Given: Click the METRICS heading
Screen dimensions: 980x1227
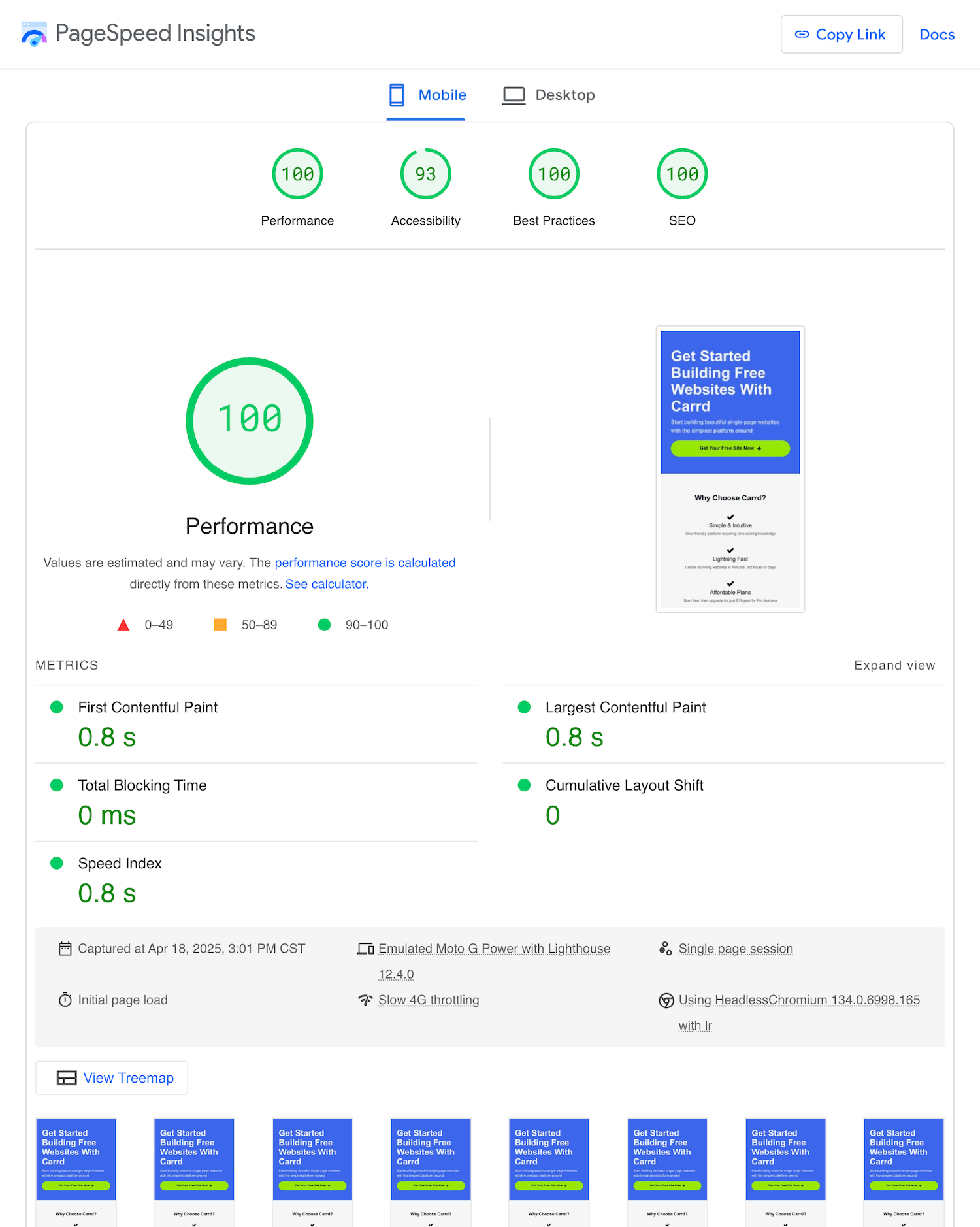Looking at the screenshot, I should [x=67, y=665].
